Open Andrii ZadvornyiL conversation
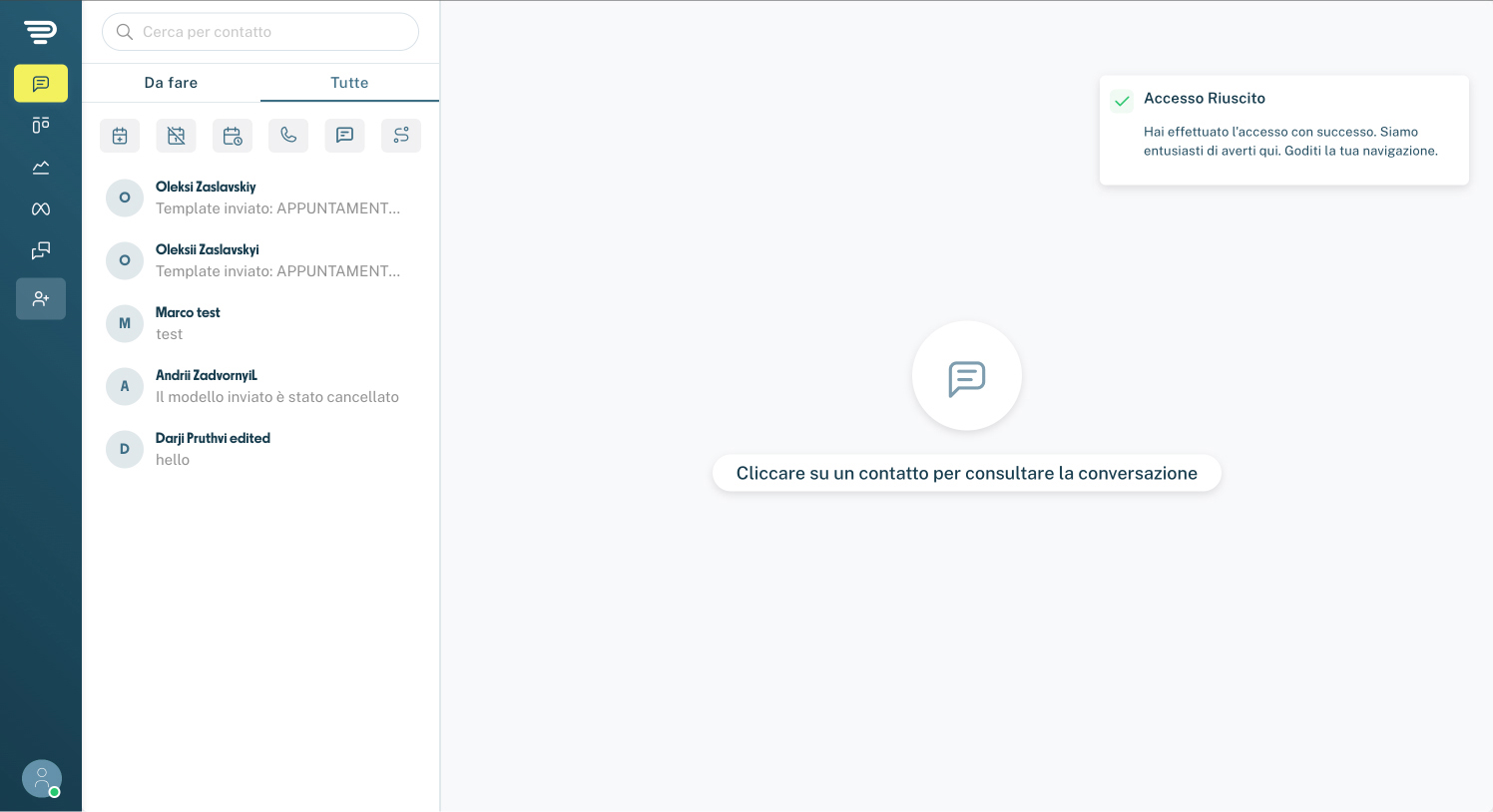1493x812 pixels. point(260,386)
